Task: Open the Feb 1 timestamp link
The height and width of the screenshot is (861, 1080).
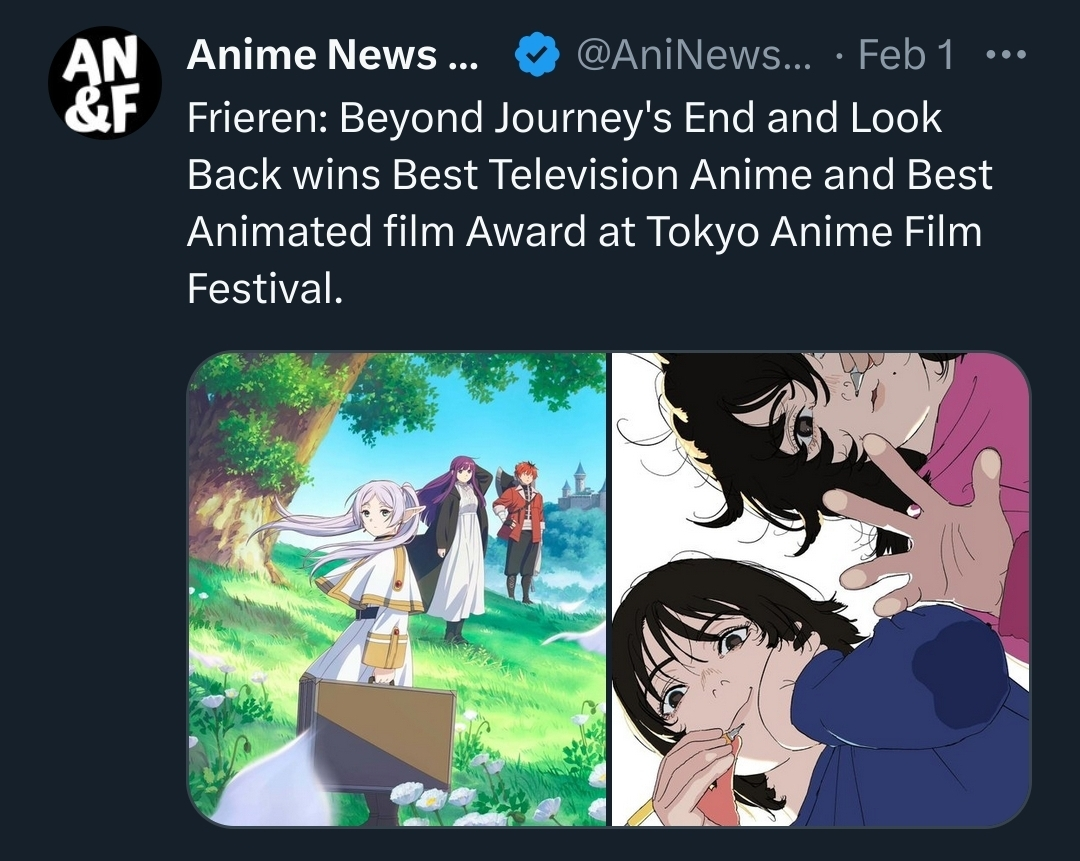Action: (x=906, y=54)
